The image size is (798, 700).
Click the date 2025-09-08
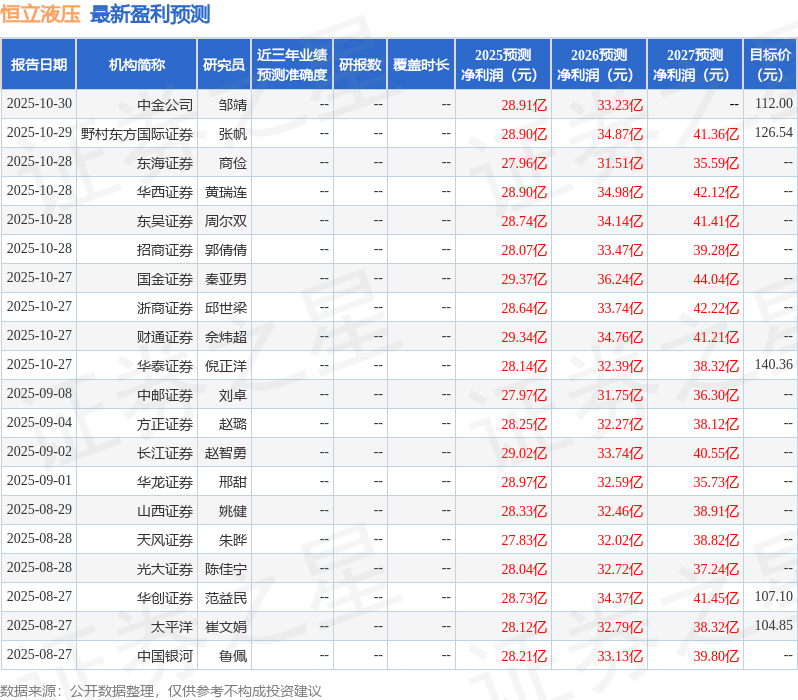tap(39, 394)
